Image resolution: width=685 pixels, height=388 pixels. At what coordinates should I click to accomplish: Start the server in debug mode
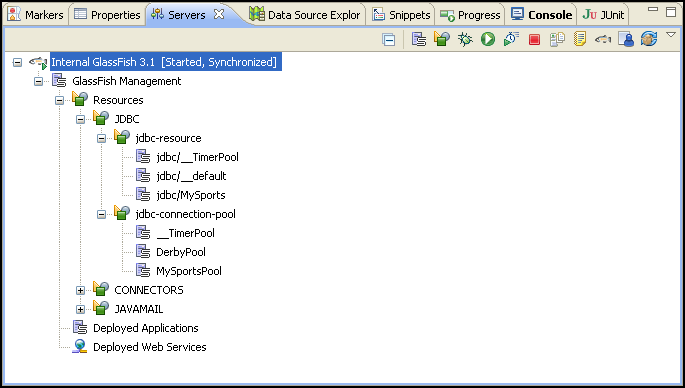pos(465,39)
